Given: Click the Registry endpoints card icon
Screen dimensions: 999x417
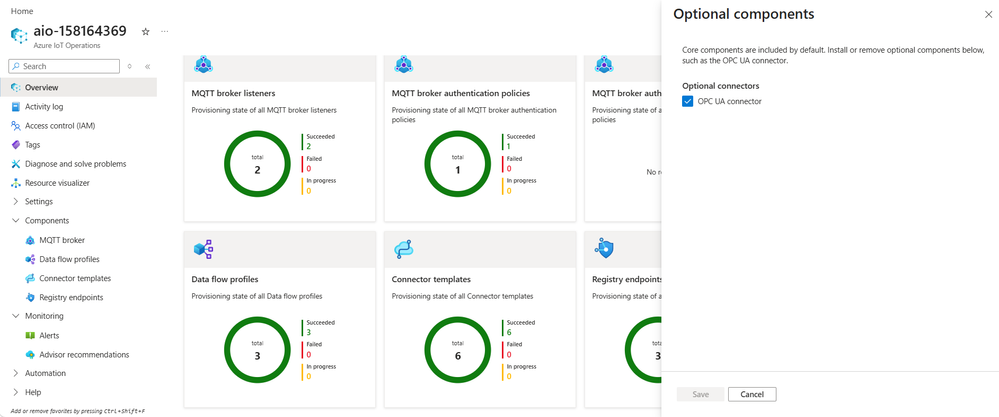Looking at the screenshot, I should point(603,247).
